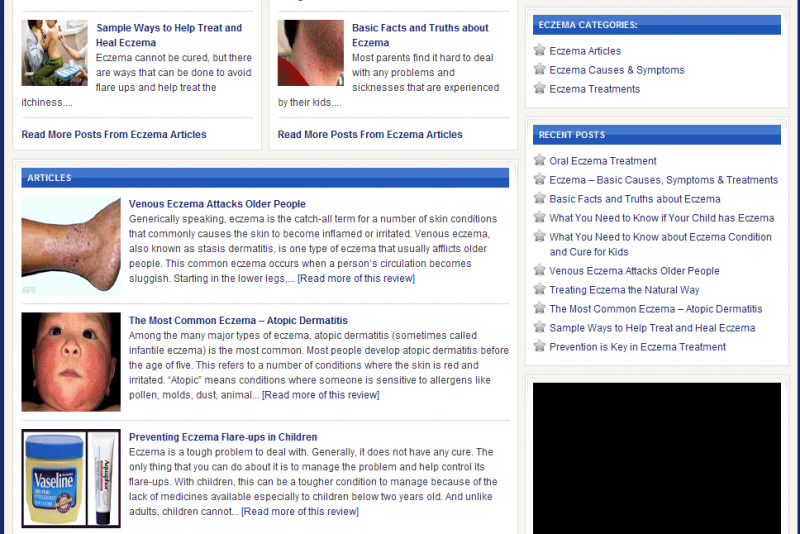This screenshot has width=800, height=534.
Task: Click star icon beside Eczema Articles category
Action: [539, 50]
